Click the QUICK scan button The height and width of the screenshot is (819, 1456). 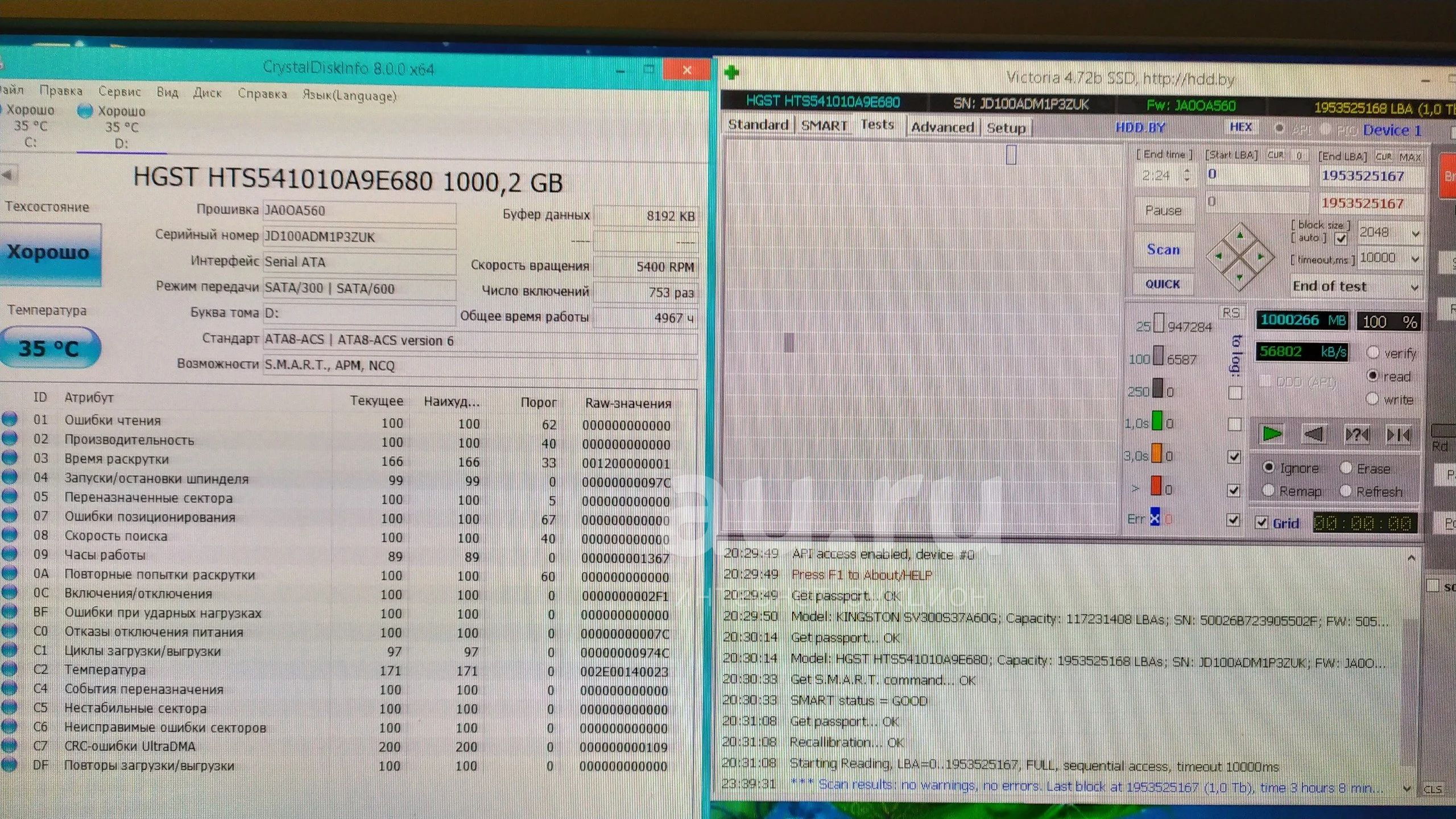point(1163,284)
